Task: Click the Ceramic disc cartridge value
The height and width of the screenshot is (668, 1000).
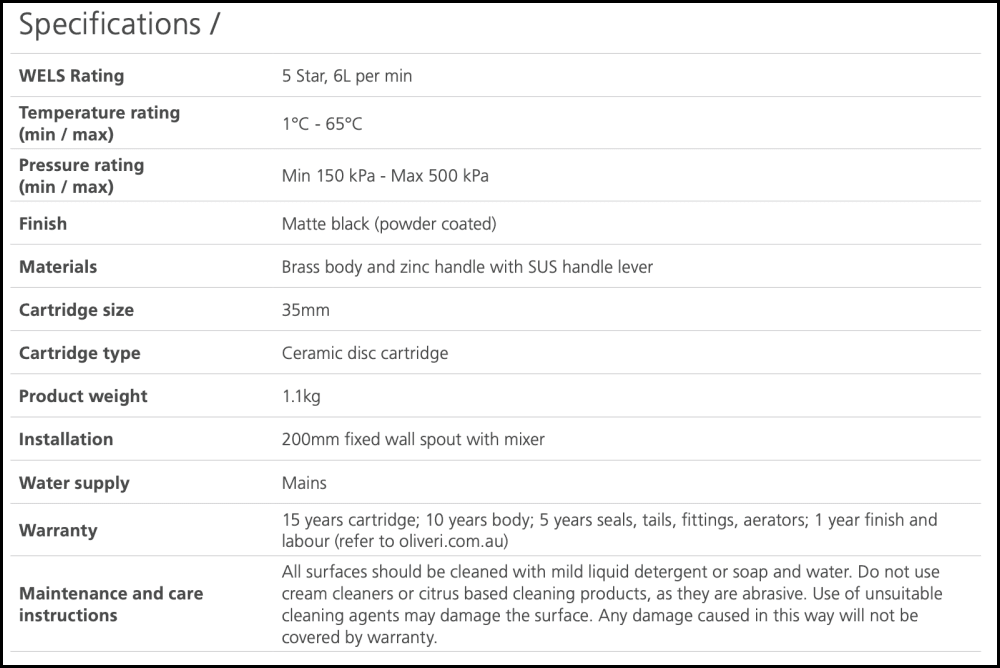Action: [365, 353]
